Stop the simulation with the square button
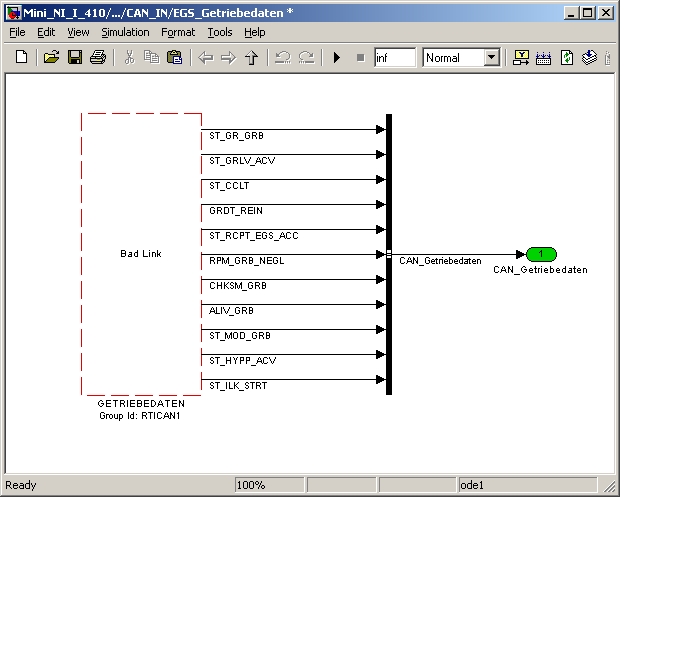 coord(360,58)
